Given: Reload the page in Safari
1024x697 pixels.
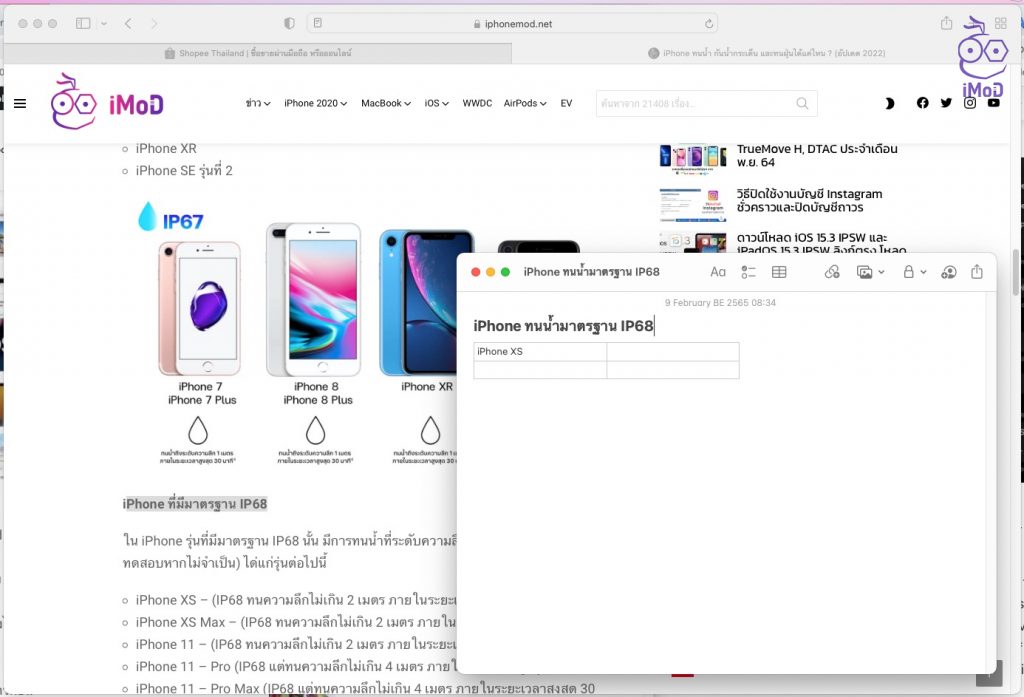Looking at the screenshot, I should pos(709,23).
